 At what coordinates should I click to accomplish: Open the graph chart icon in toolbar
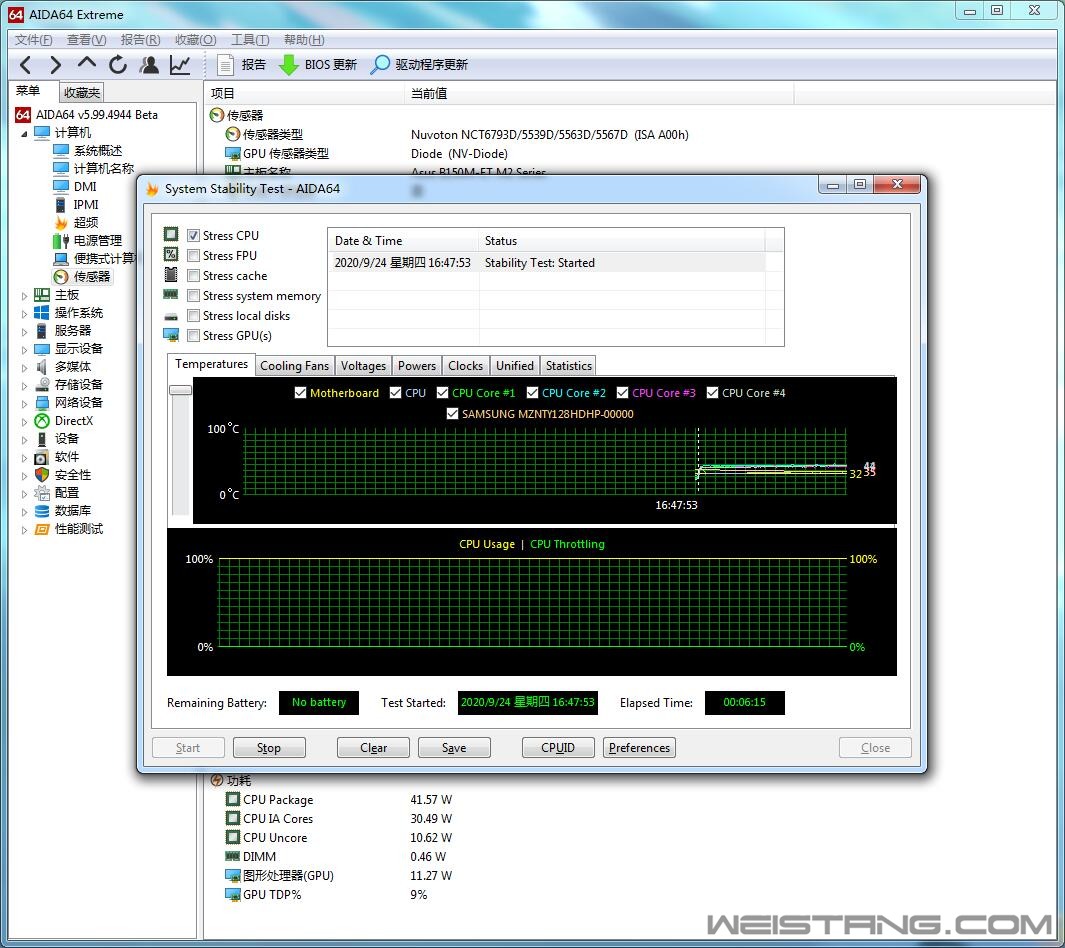pos(180,65)
